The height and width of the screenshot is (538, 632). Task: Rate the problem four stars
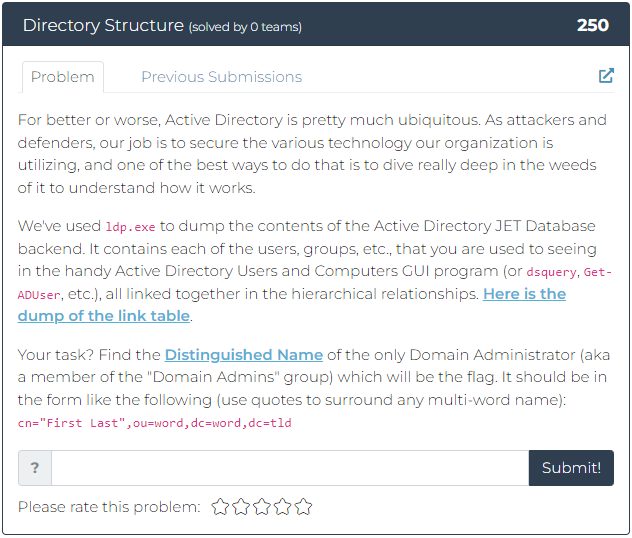[x=283, y=507]
